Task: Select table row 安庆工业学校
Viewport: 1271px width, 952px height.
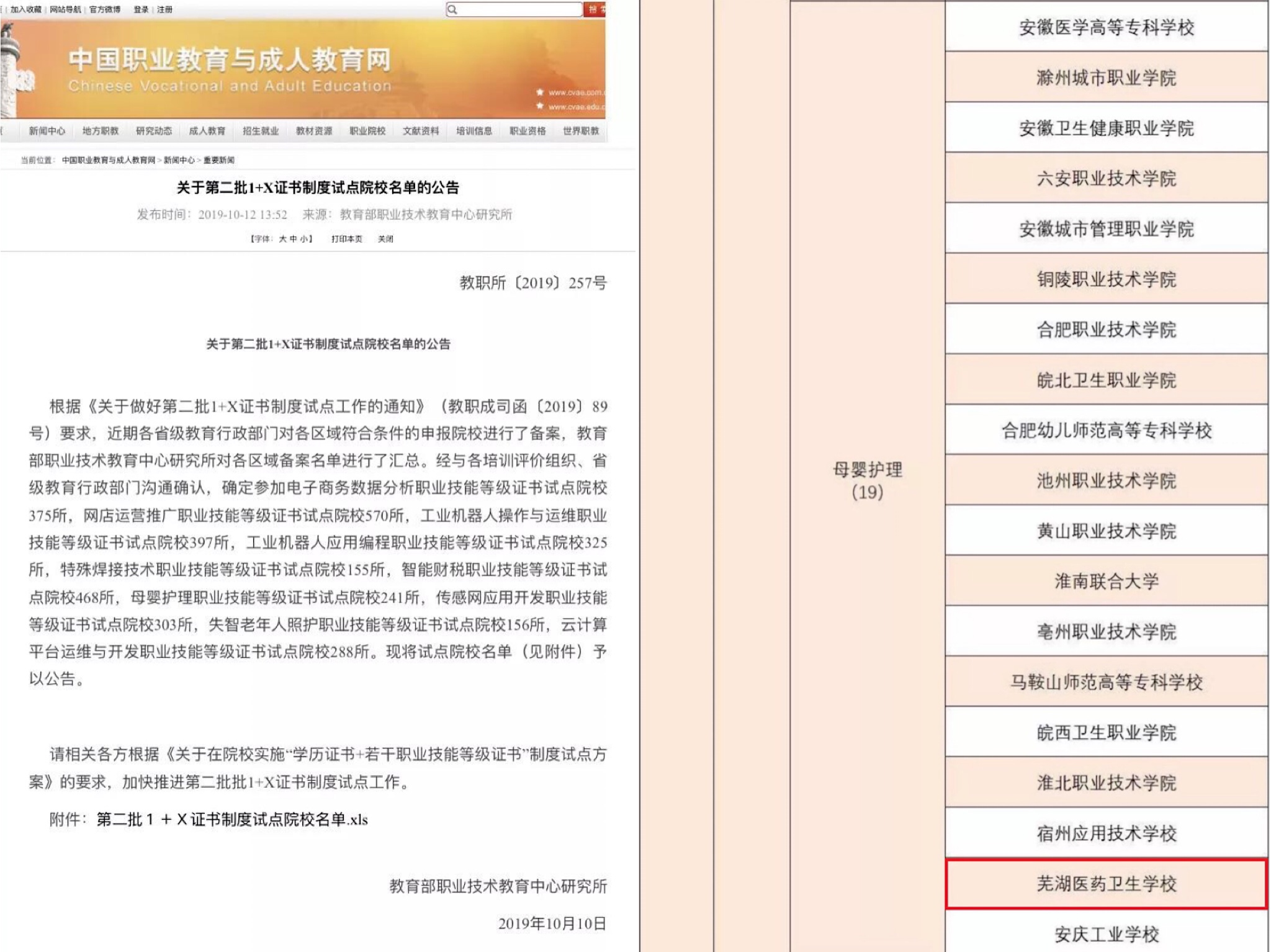Action: 1107,932
